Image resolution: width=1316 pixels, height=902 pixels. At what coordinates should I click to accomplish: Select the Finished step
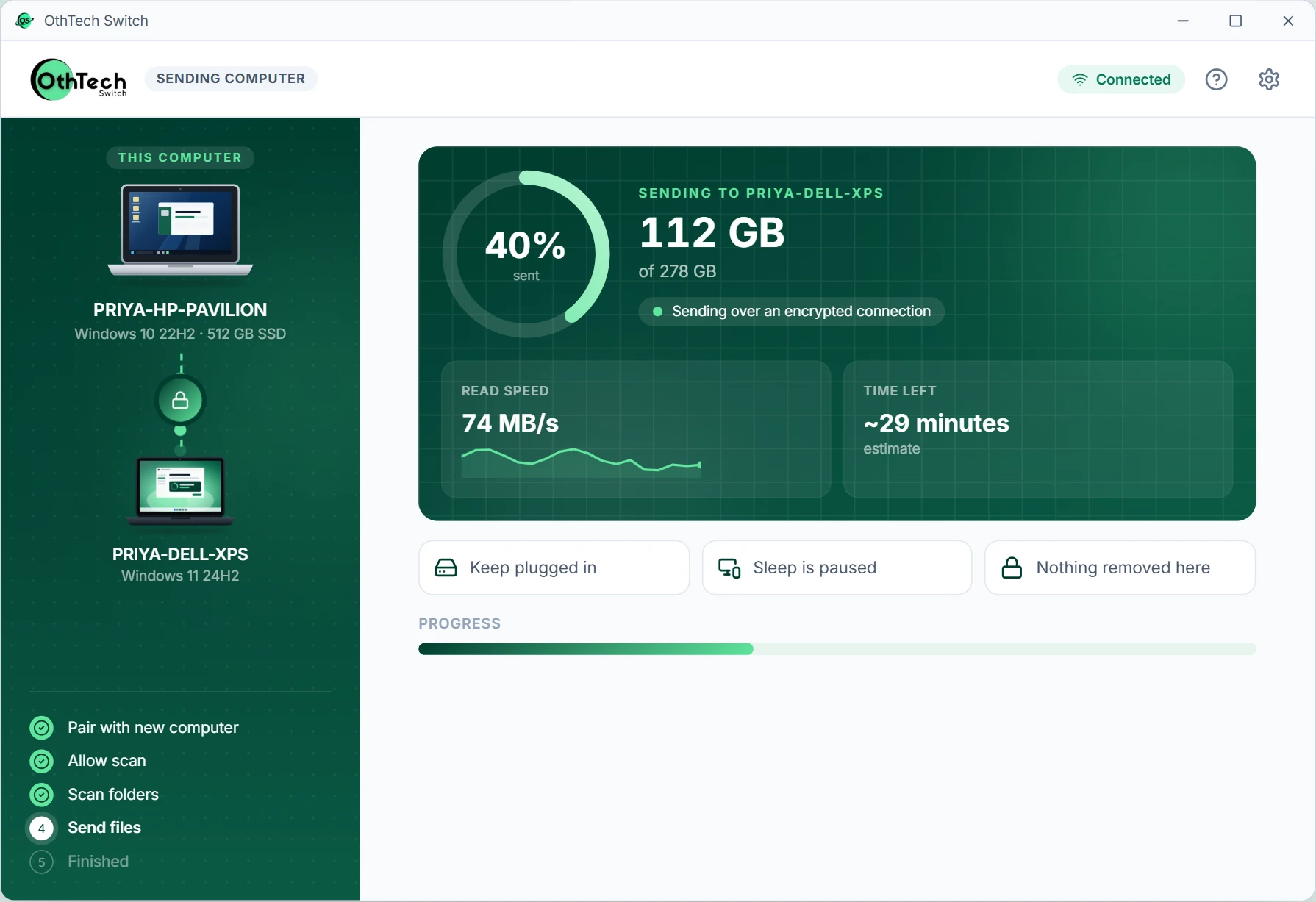(99, 862)
